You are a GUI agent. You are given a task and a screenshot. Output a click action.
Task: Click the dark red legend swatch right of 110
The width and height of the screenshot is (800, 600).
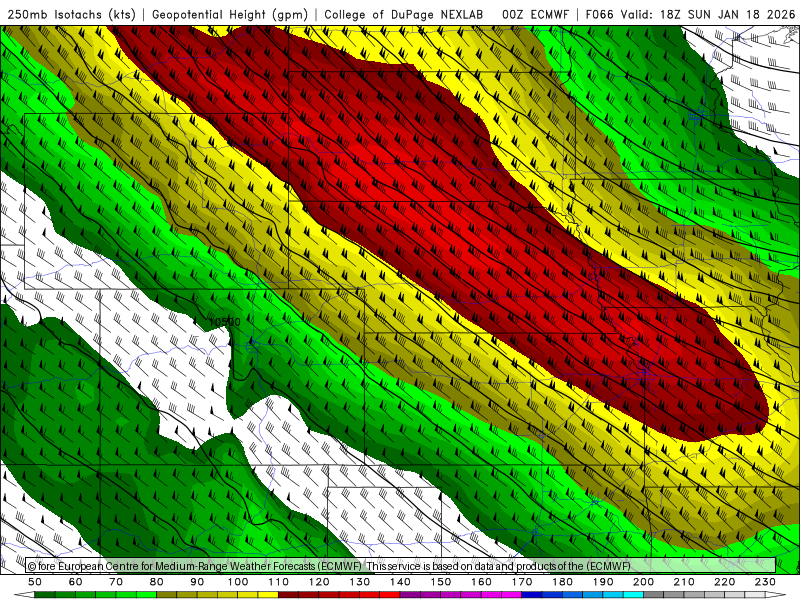(x=288, y=595)
